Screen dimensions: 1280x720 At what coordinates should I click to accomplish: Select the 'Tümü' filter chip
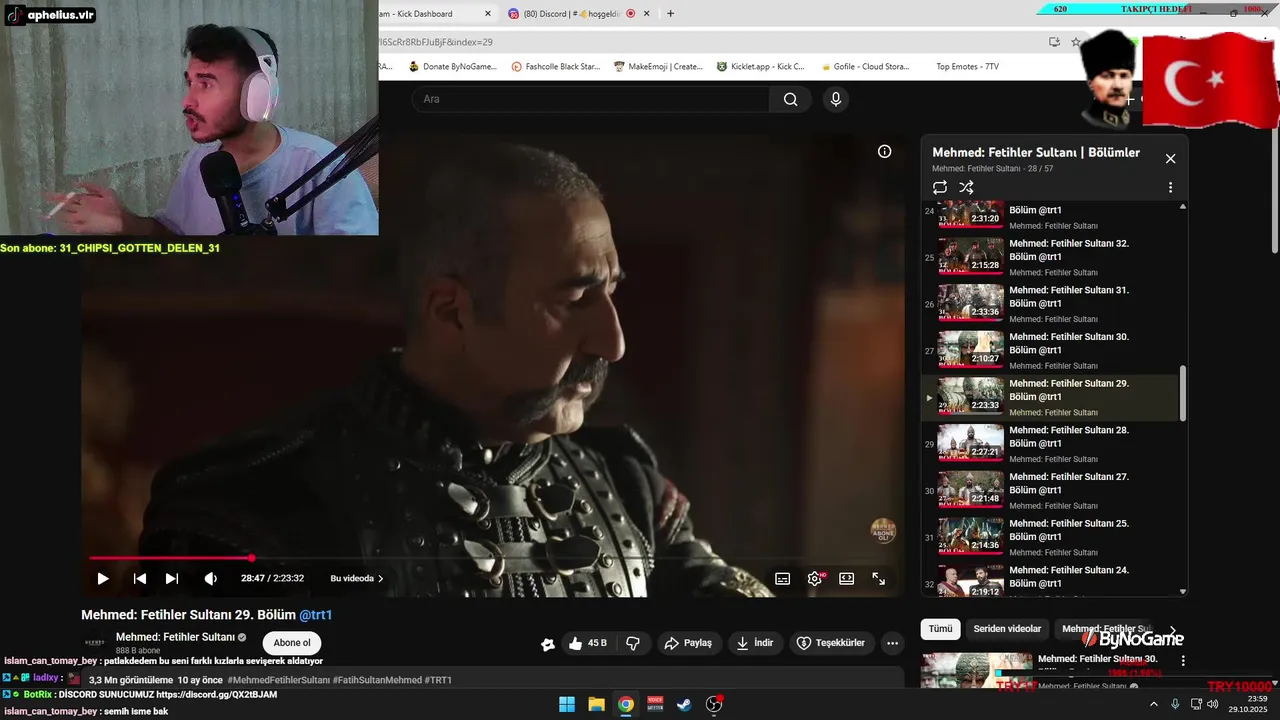coord(940,629)
